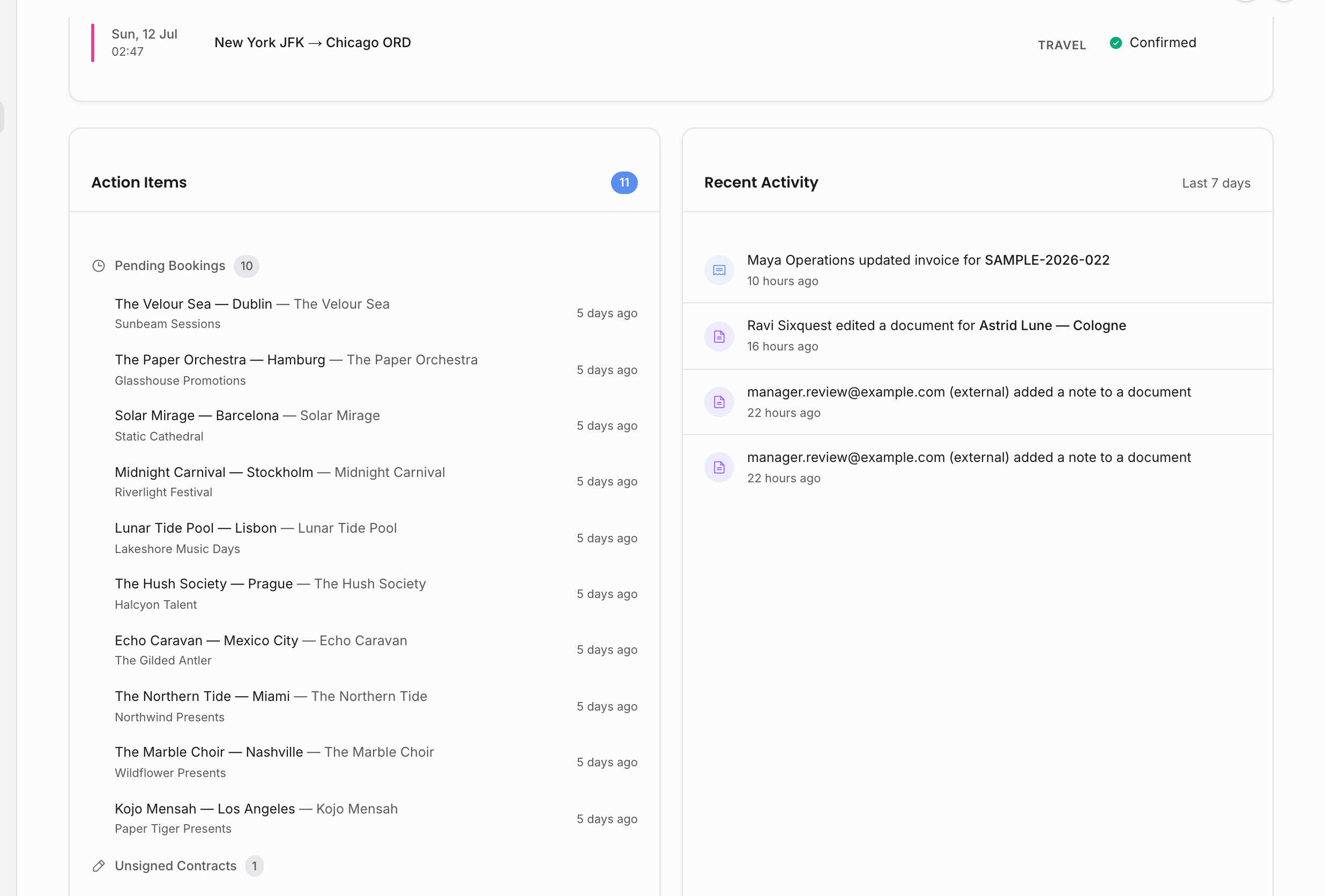The image size is (1325, 896).
Task: Click the Lakeshore Music Days text
Action: click(x=177, y=549)
